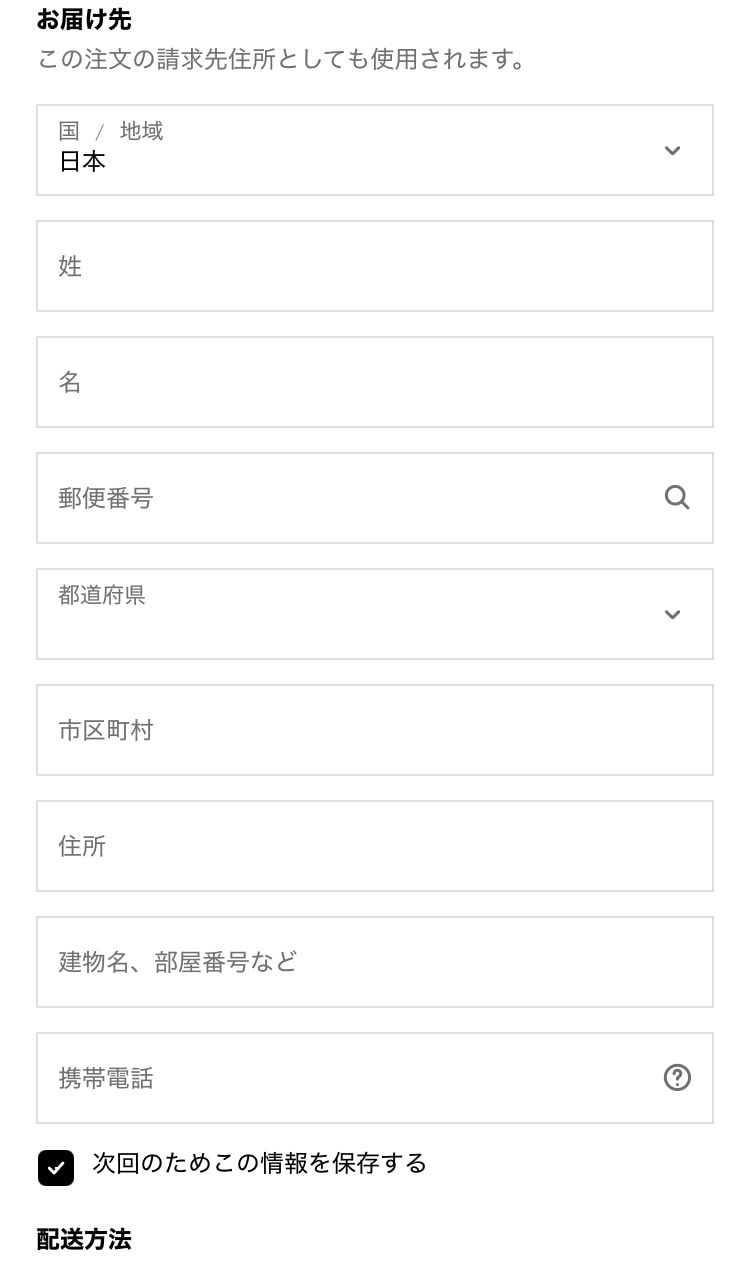Viewport: 750px width, 1276px height.
Task: Click the 国 / 地域 field label
Action: [x=110, y=131]
